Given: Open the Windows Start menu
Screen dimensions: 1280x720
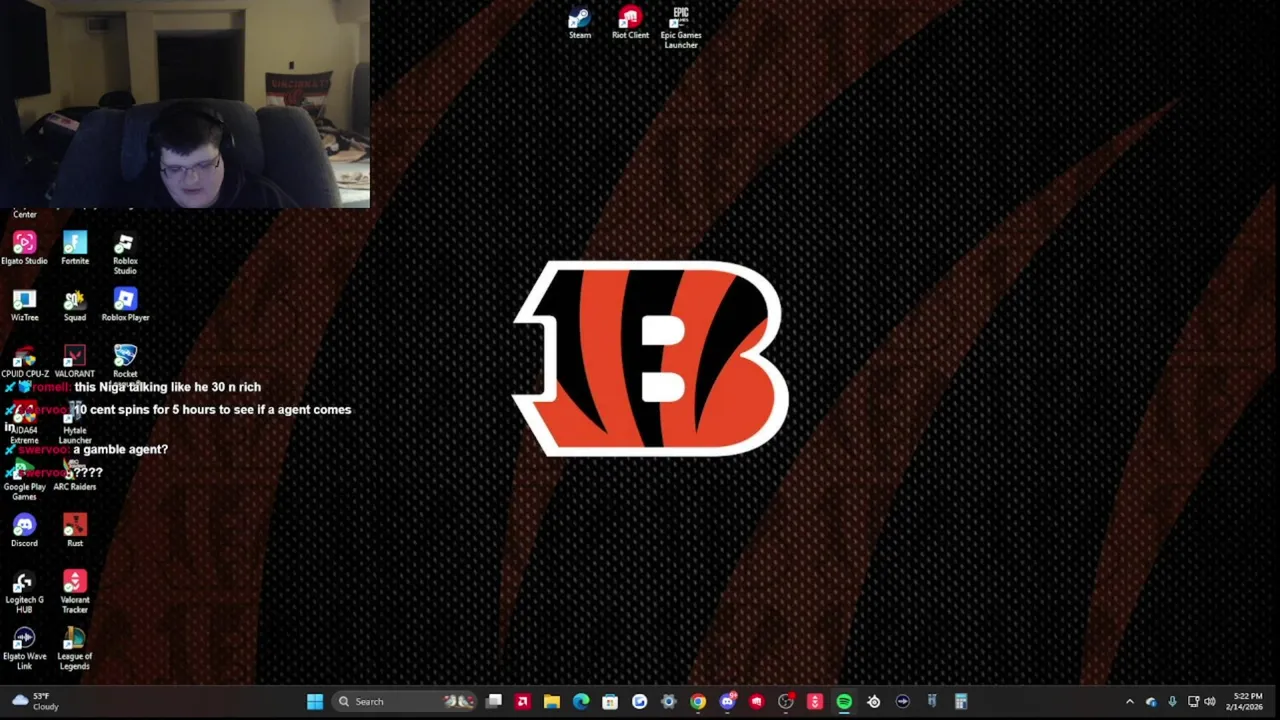Looking at the screenshot, I should (x=315, y=702).
